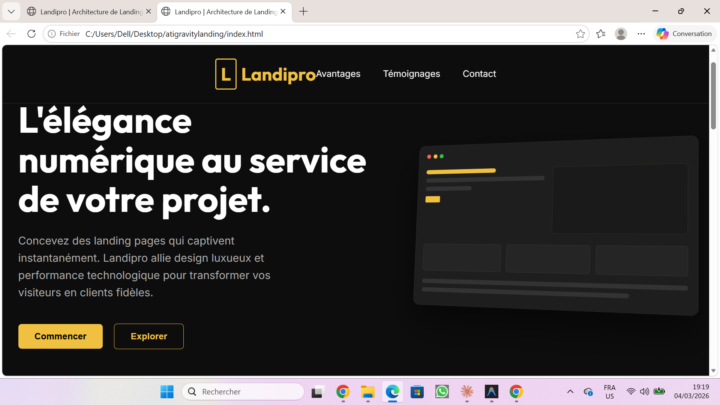Image resolution: width=720 pixels, height=405 pixels.
Task: Open a new browser tab
Action: (x=303, y=11)
